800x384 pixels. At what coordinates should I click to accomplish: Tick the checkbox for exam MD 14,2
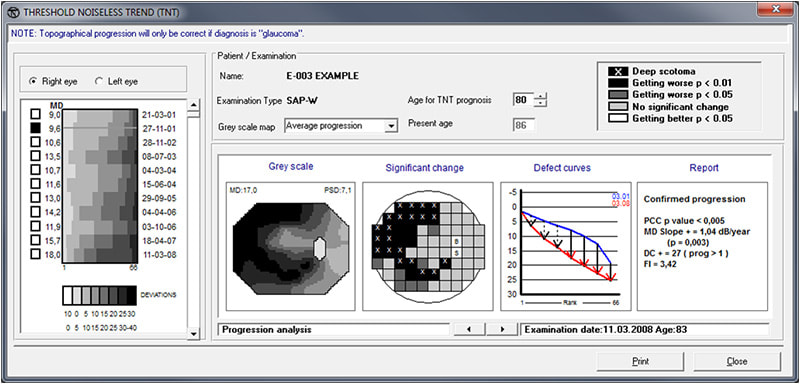(x=36, y=211)
